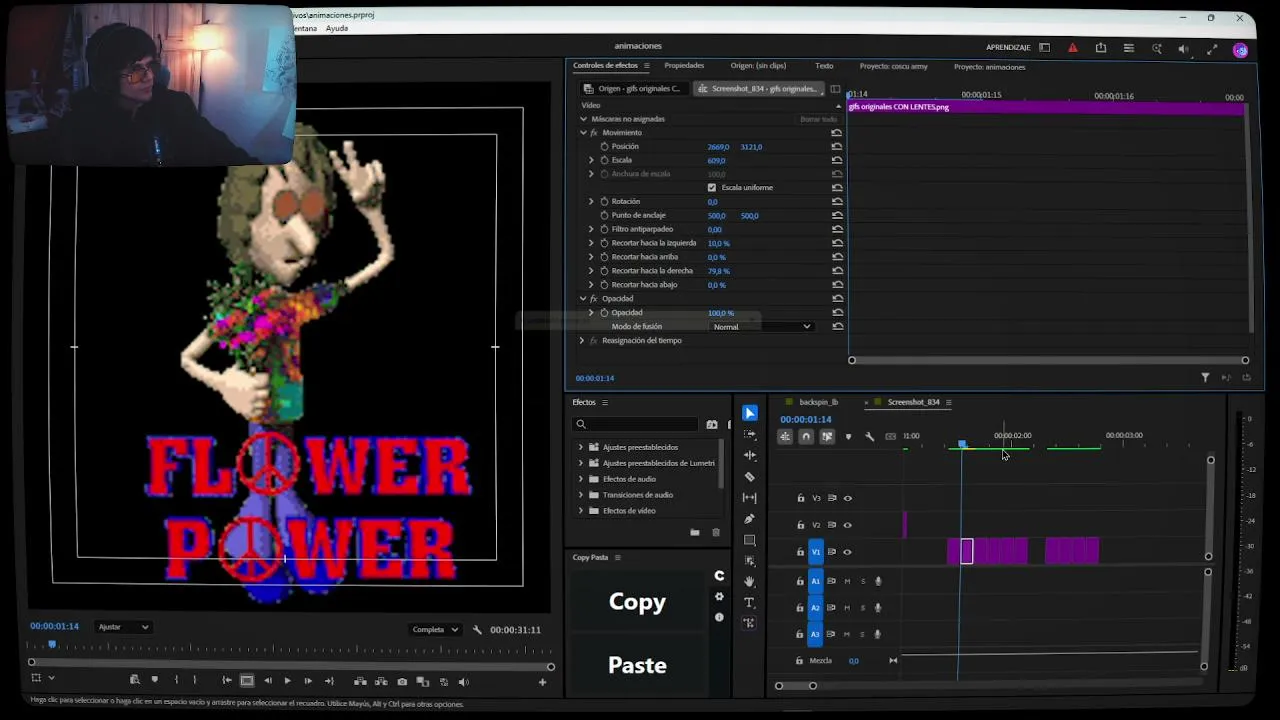Open the Ajustar zoom level dropdown
The width and height of the screenshot is (1280, 720).
tap(123, 627)
